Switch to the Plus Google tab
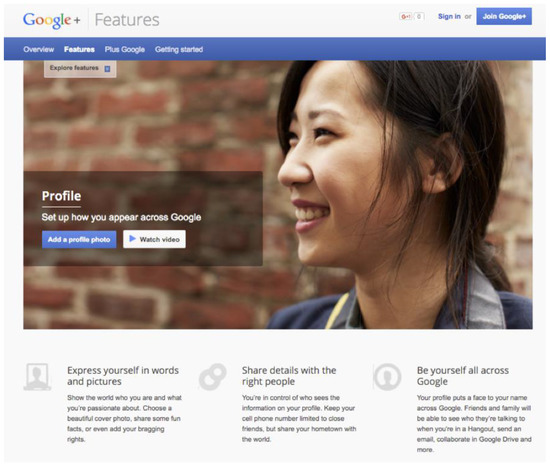Screen dimensions: 550x465 click(125, 49)
